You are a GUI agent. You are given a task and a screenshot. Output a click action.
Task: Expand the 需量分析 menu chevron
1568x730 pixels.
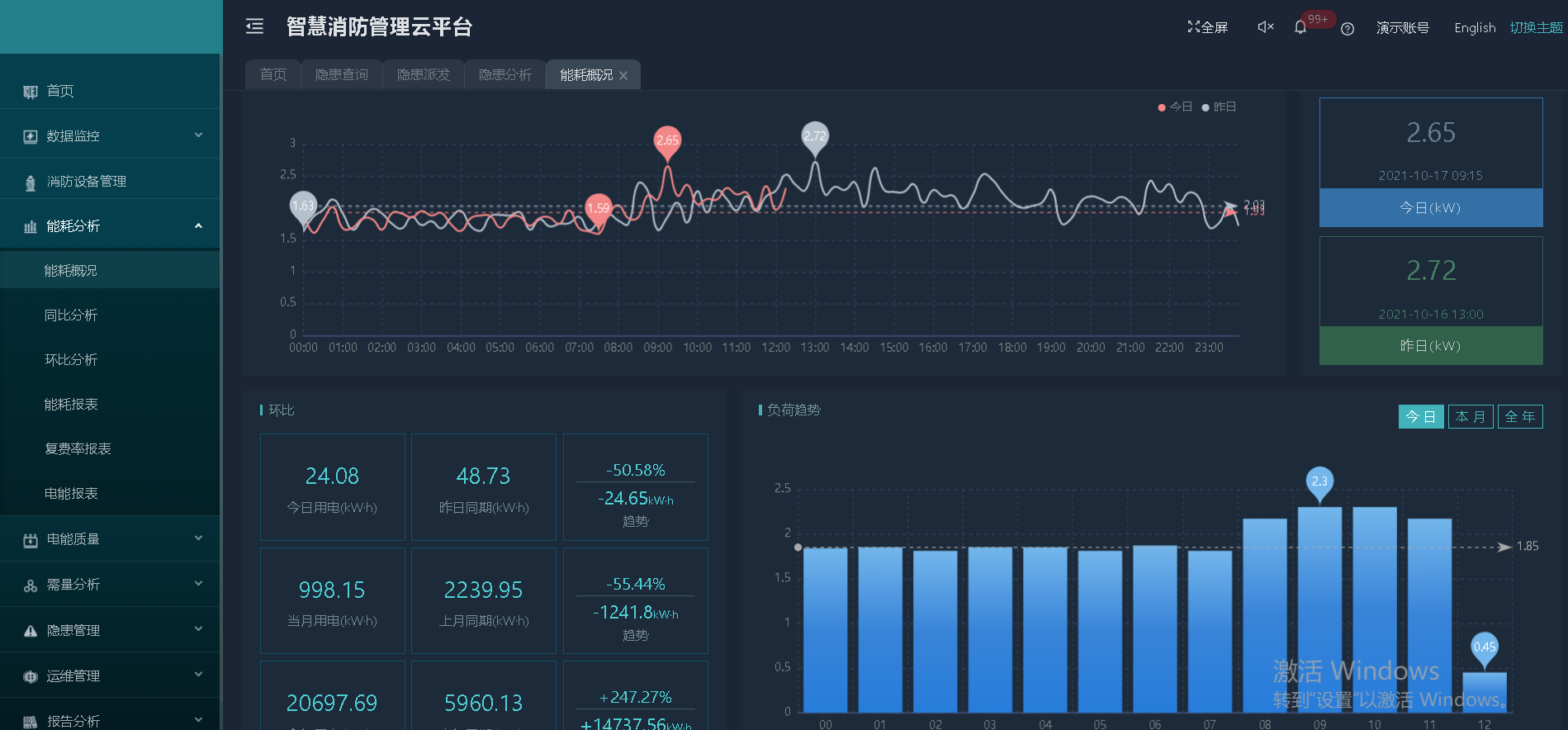198,584
